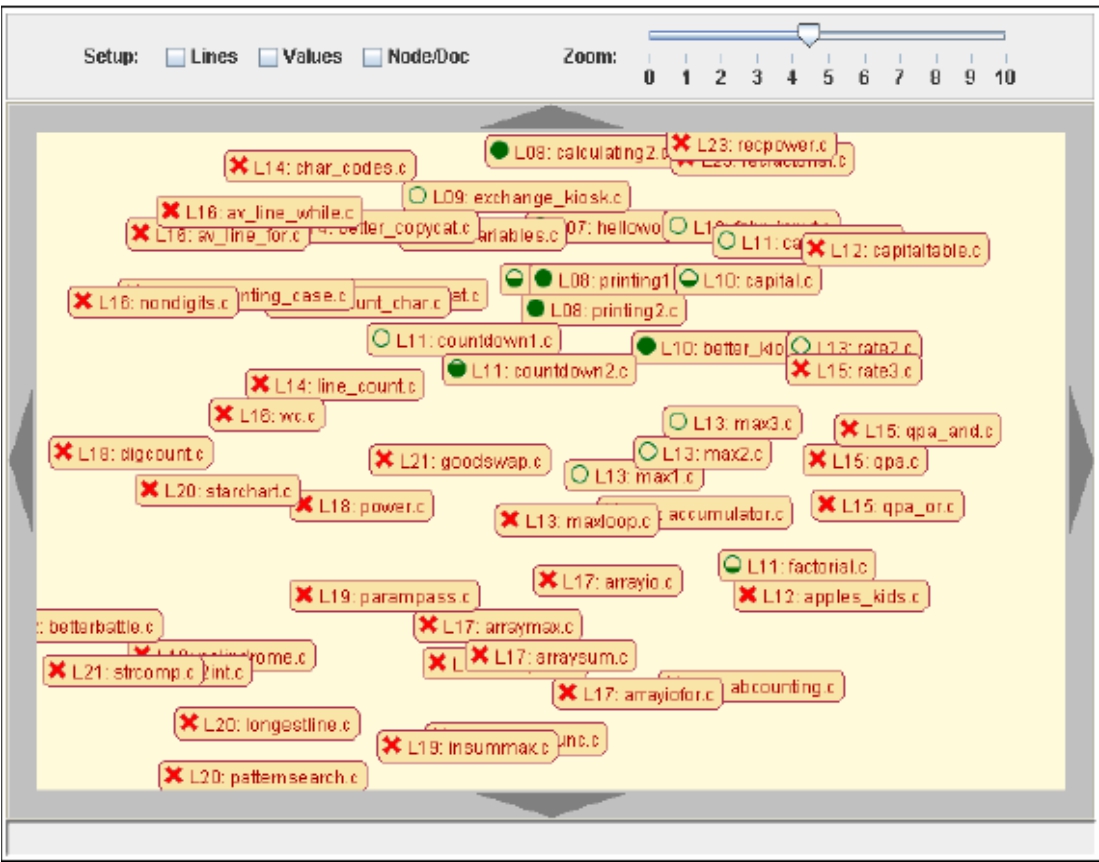Click red X icon of L16: av_line_while.c
Viewport: 1099px width, 862px height.
pos(170,210)
